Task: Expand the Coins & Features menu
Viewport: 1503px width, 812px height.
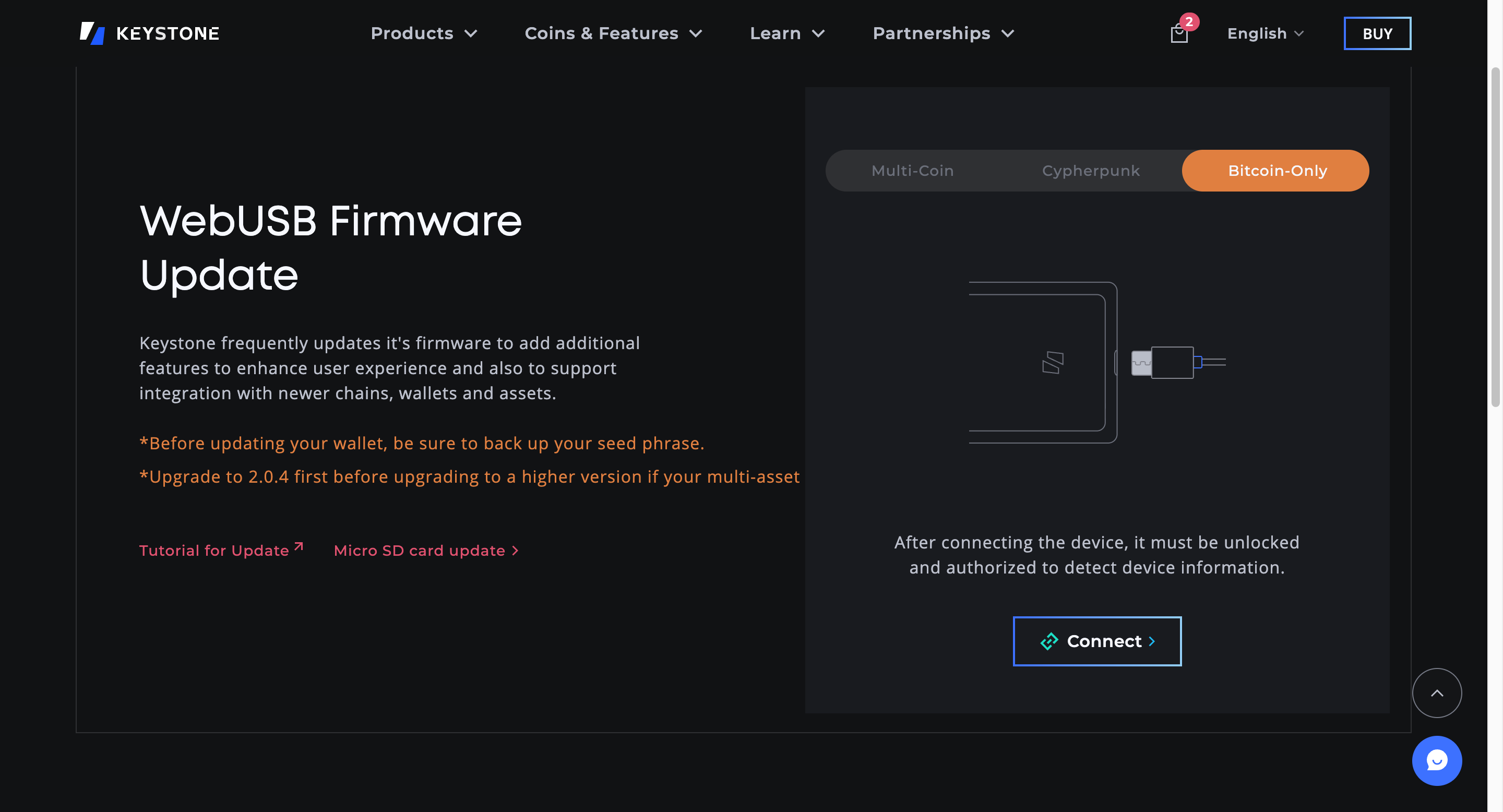Action: 613,33
